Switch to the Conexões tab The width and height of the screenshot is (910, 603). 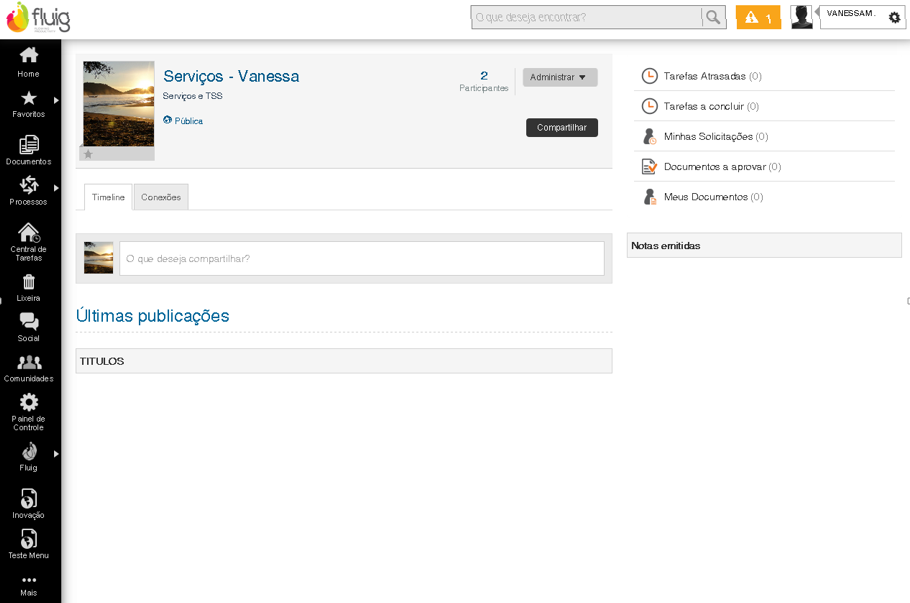click(x=161, y=197)
